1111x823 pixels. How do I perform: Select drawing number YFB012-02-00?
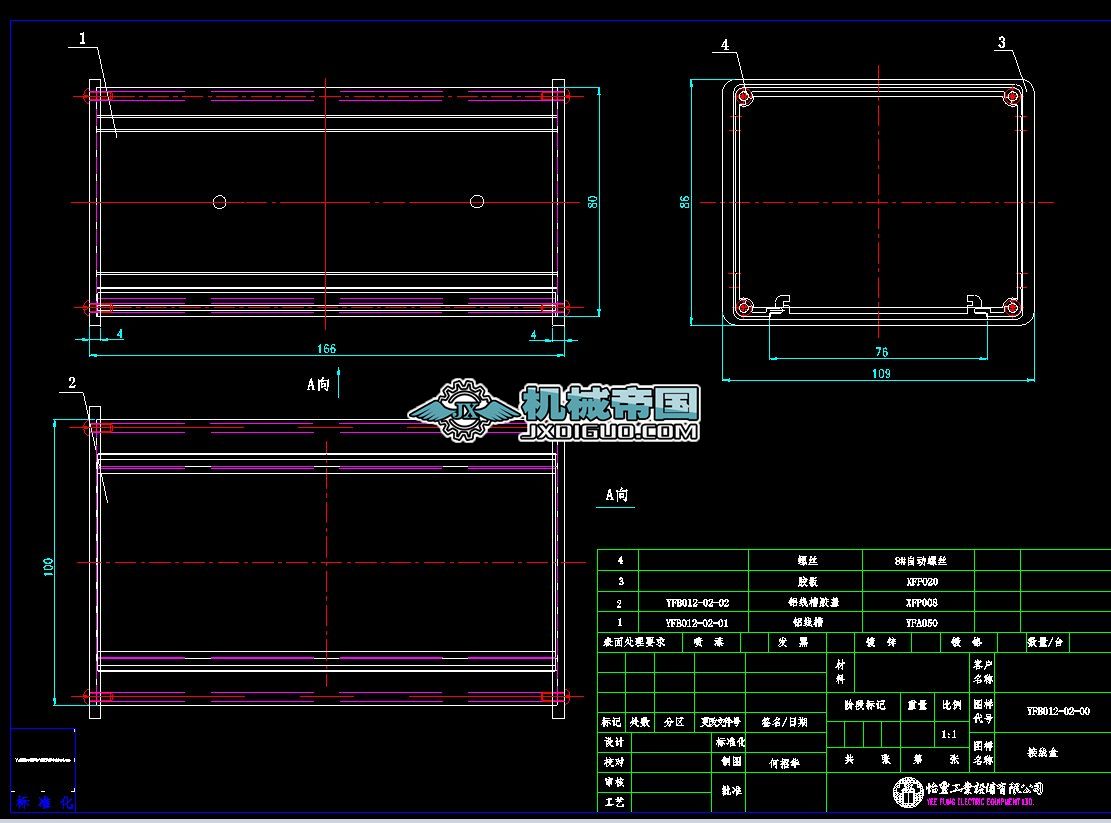[1058, 711]
